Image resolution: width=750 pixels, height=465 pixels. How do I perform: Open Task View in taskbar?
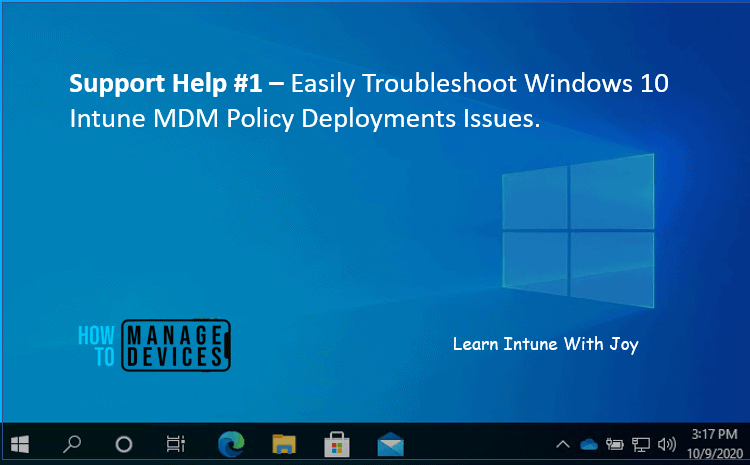pos(176,444)
